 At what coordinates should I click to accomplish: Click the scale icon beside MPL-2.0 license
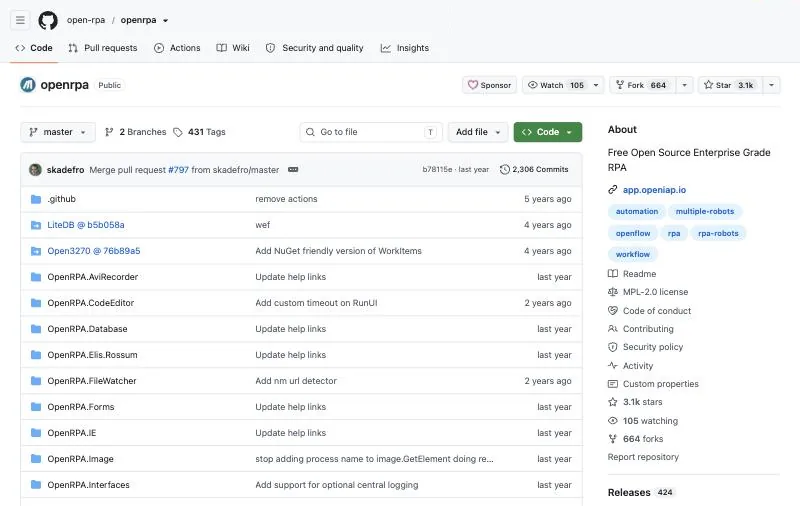(613, 292)
